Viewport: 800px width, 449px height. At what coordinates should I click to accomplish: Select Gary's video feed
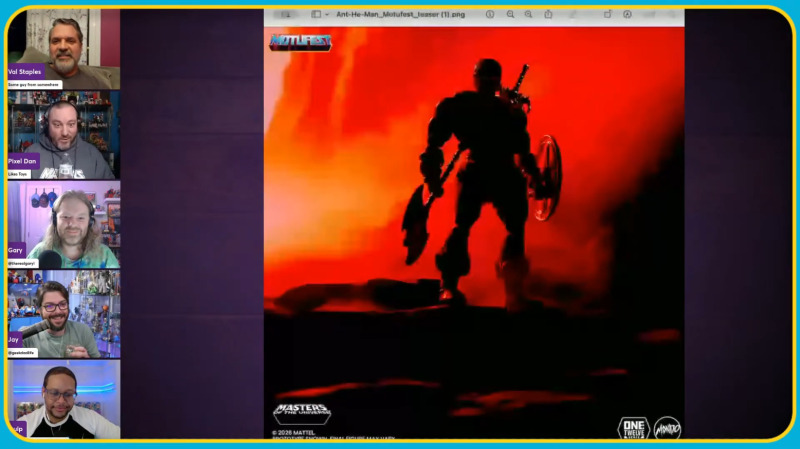(64, 222)
